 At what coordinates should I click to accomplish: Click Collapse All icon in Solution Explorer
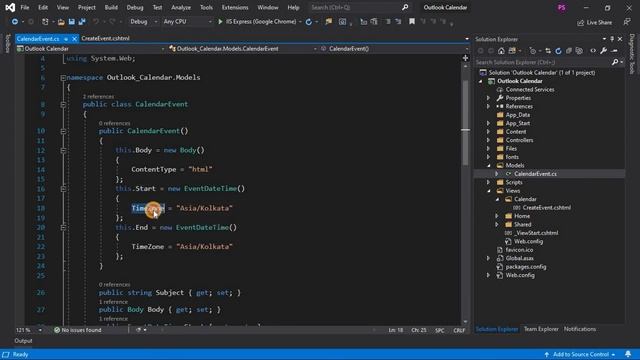[x=569, y=51]
